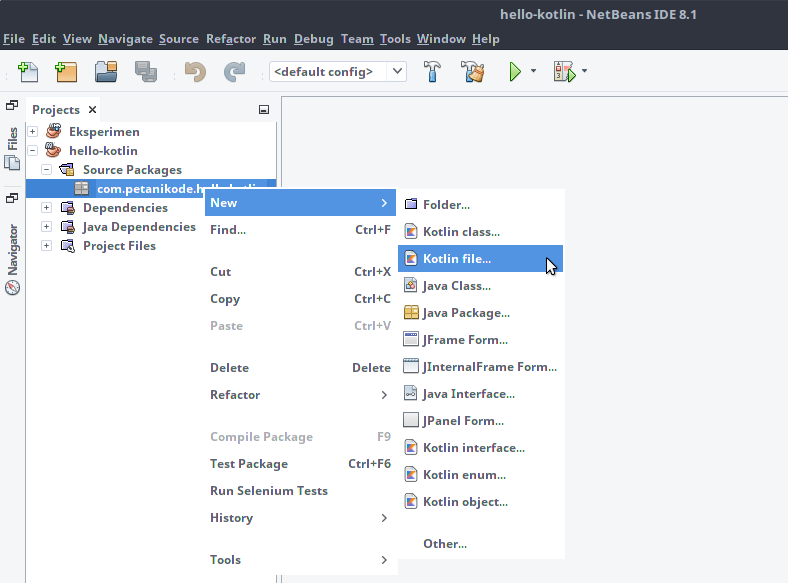
Task: Click the Open Project toolbar icon
Action: [106, 71]
